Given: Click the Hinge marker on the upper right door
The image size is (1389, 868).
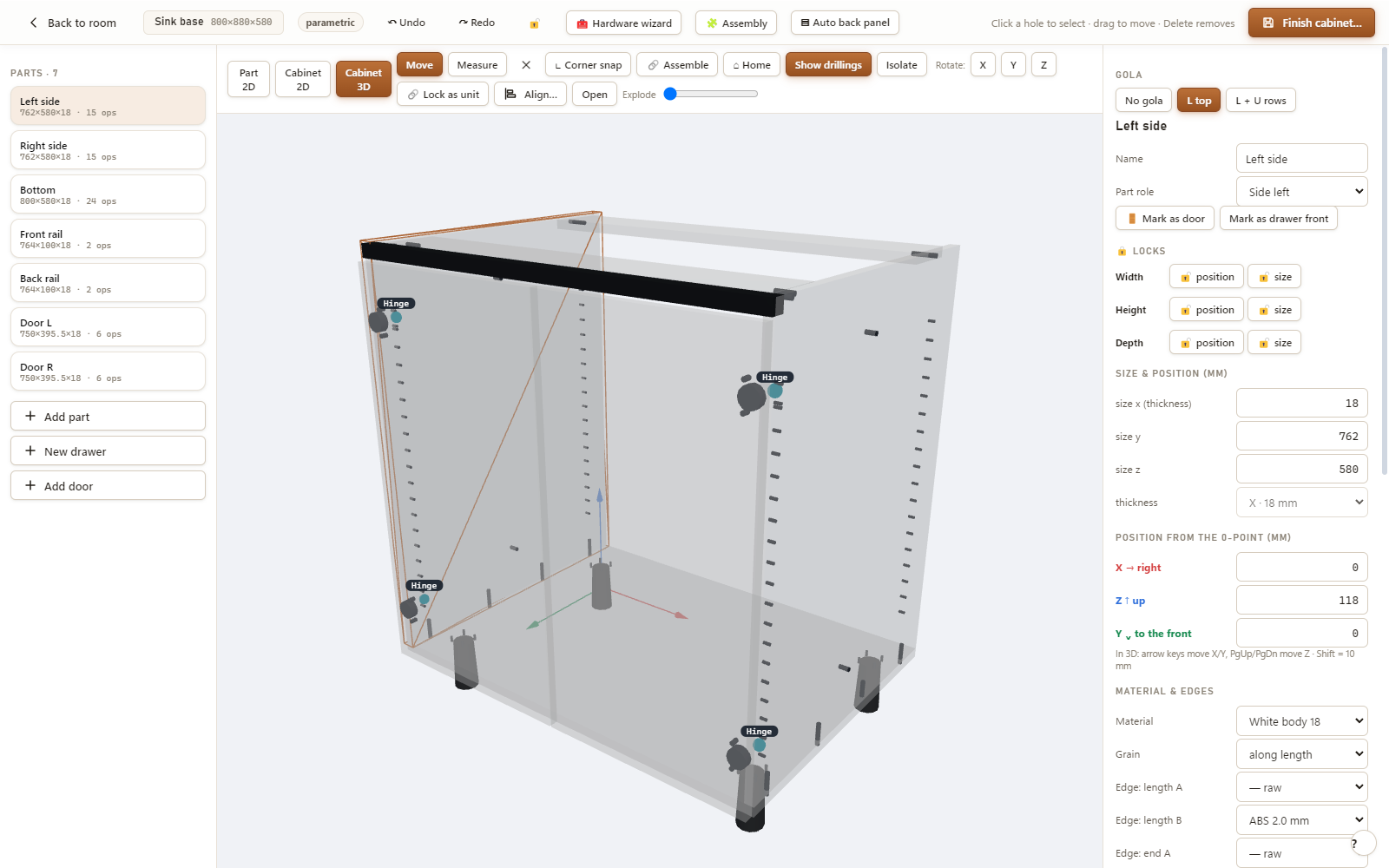Looking at the screenshot, I should [x=774, y=377].
